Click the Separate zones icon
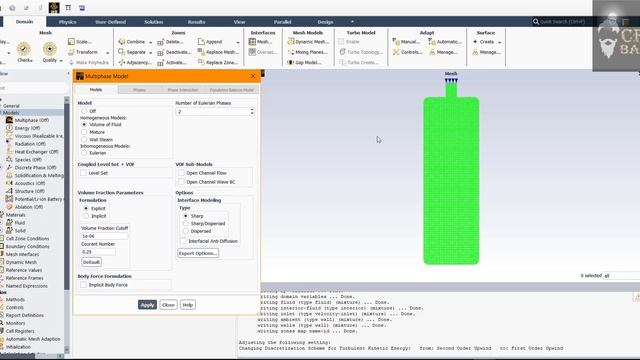640x360 pixels. (122, 52)
